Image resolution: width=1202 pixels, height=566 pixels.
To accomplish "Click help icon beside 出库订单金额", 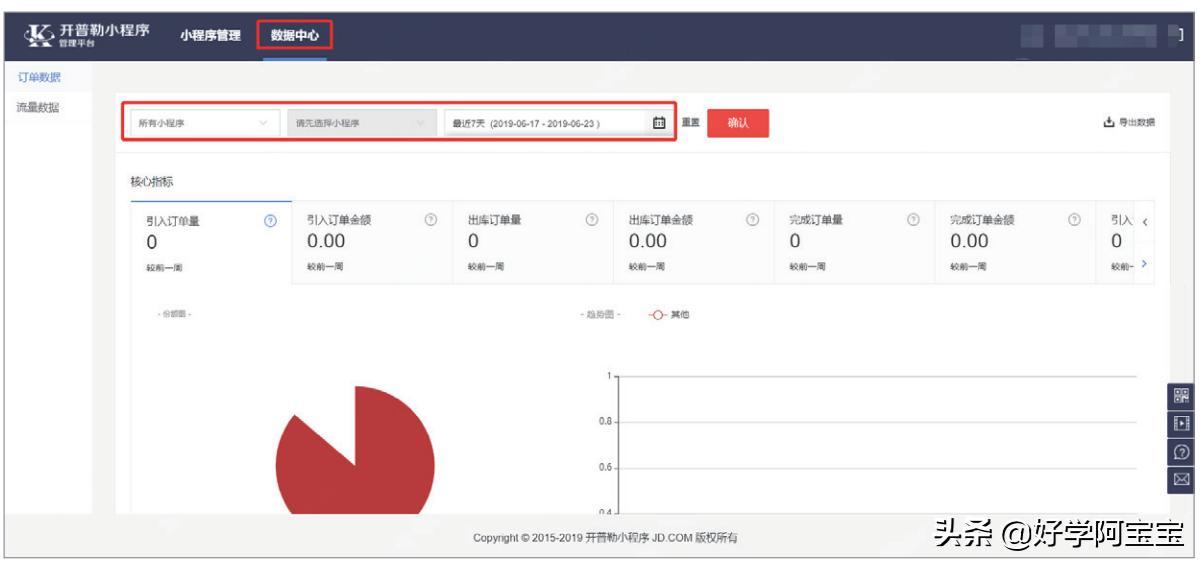I will [753, 220].
